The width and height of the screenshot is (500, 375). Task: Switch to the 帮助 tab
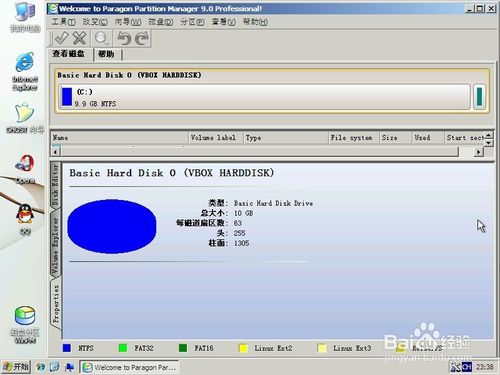pos(106,54)
